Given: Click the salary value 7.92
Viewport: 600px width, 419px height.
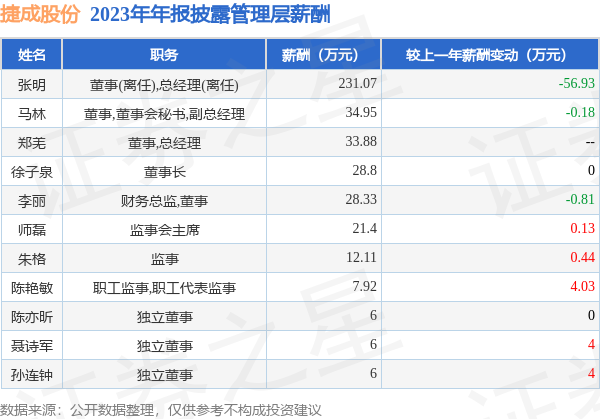Looking at the screenshot, I should tap(364, 287).
